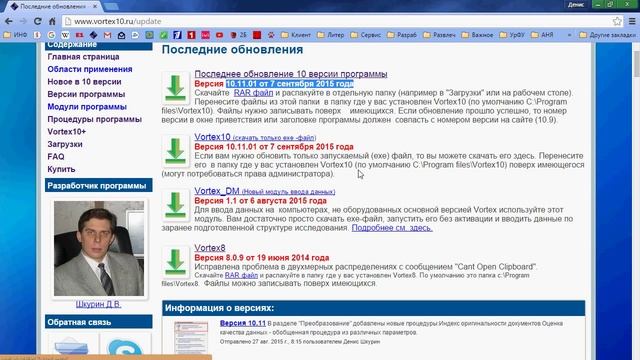This screenshot has height=360, width=640.
Task: Click Новый модуль ввода данных link
Action: pyautogui.click(x=289, y=192)
